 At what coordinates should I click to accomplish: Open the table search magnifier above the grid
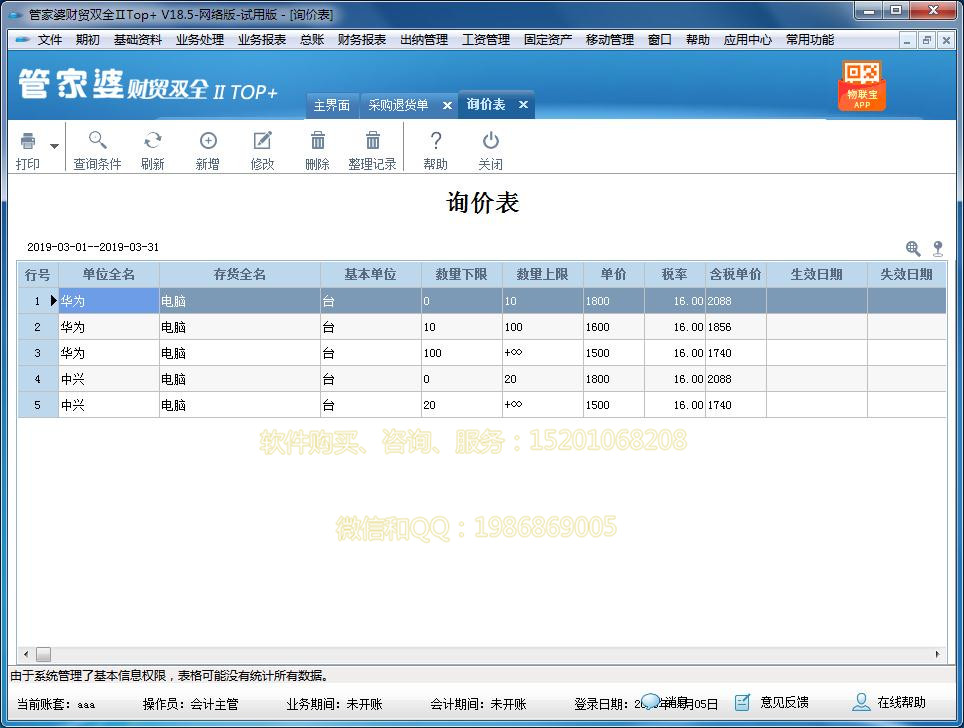(x=914, y=247)
